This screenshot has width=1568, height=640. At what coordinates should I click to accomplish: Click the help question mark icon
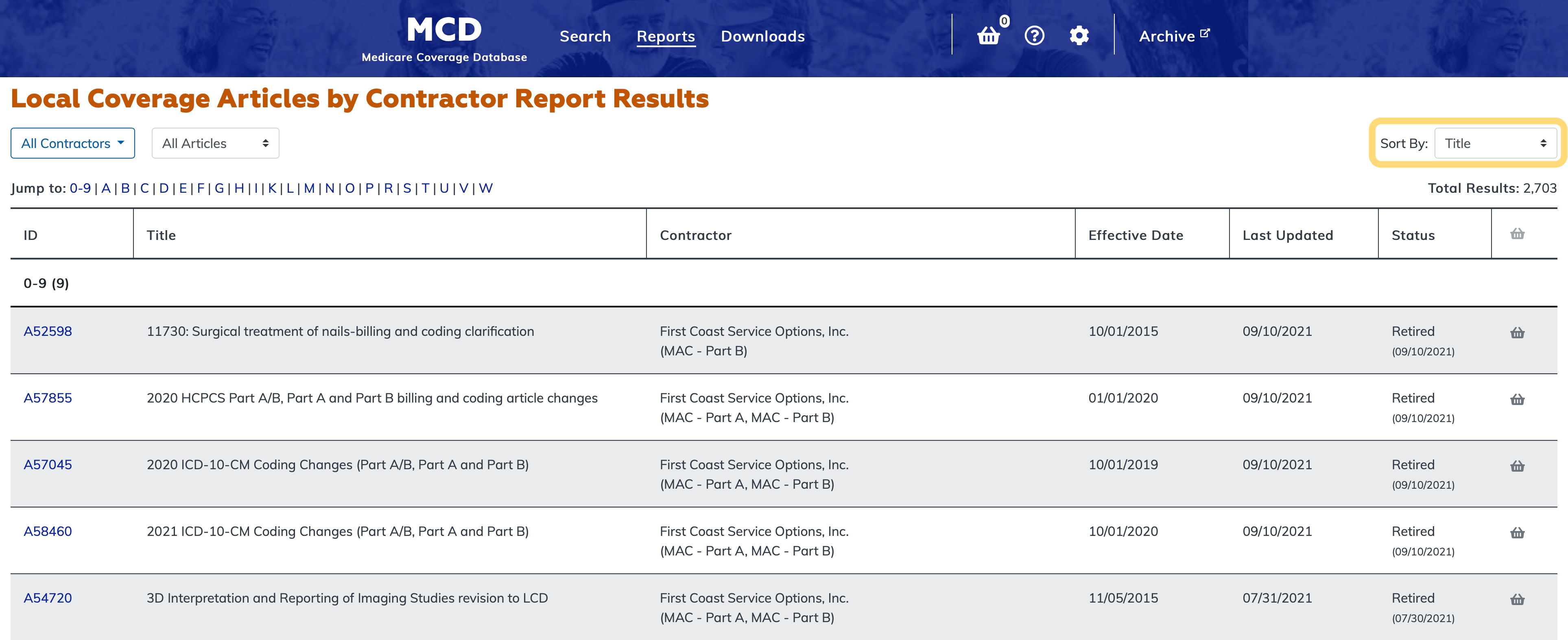[x=1034, y=36]
